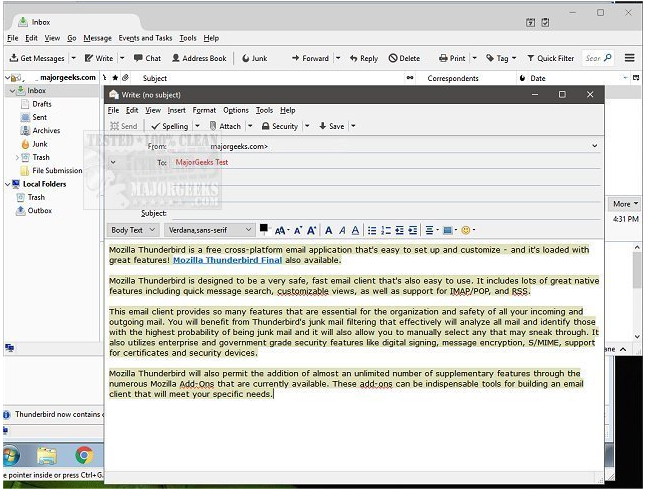The width and height of the screenshot is (645, 493).
Task: Click the Subject input field
Action: 385,213
